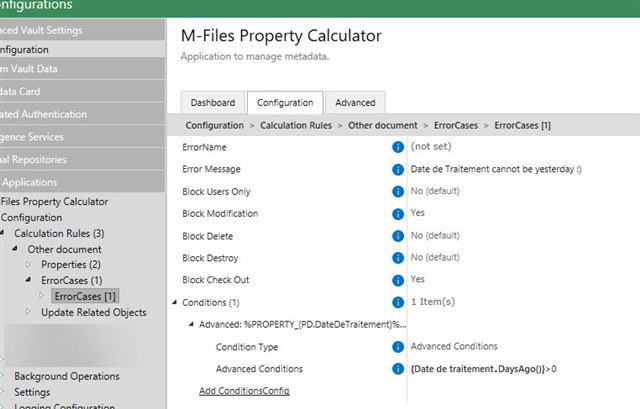Image resolution: width=640 pixels, height=409 pixels.
Task: Click info icon next to ErrorName
Action: point(398,147)
